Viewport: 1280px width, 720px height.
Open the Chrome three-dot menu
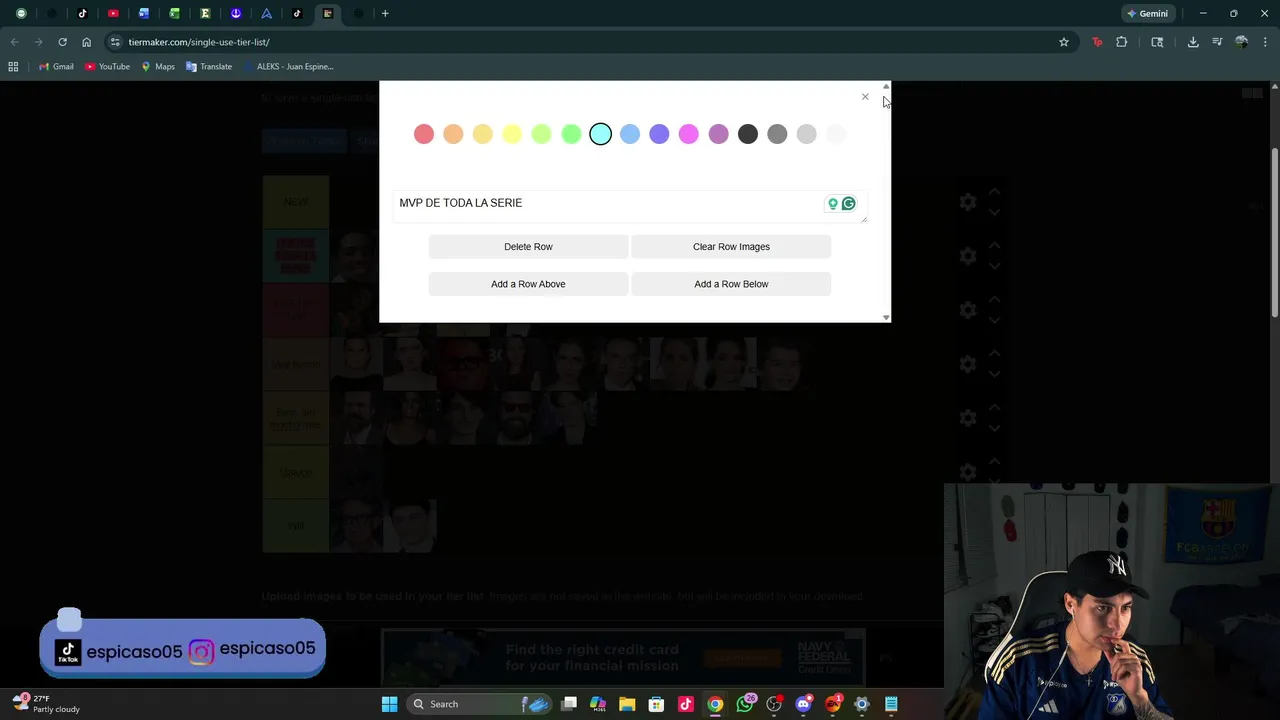point(1266,42)
